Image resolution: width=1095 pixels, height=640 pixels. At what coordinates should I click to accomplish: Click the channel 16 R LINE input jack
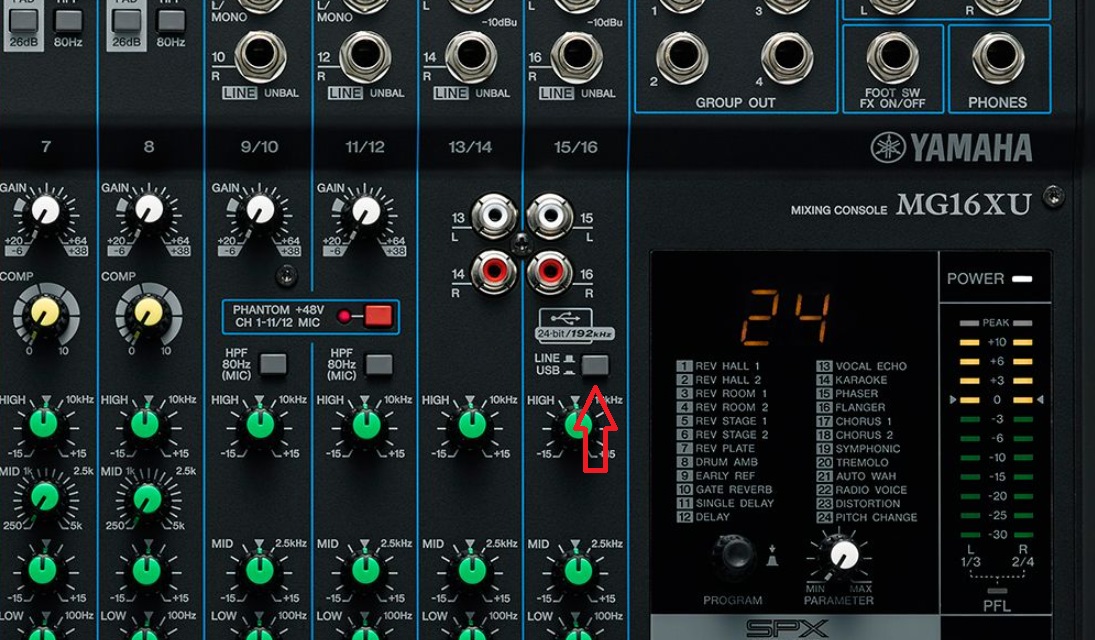tap(577, 57)
